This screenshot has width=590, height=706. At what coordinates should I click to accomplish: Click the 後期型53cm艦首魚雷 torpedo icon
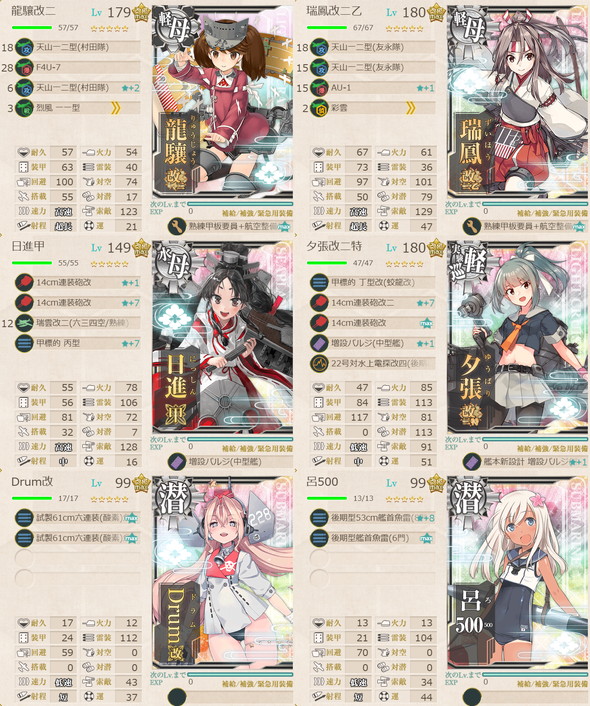pos(319,518)
